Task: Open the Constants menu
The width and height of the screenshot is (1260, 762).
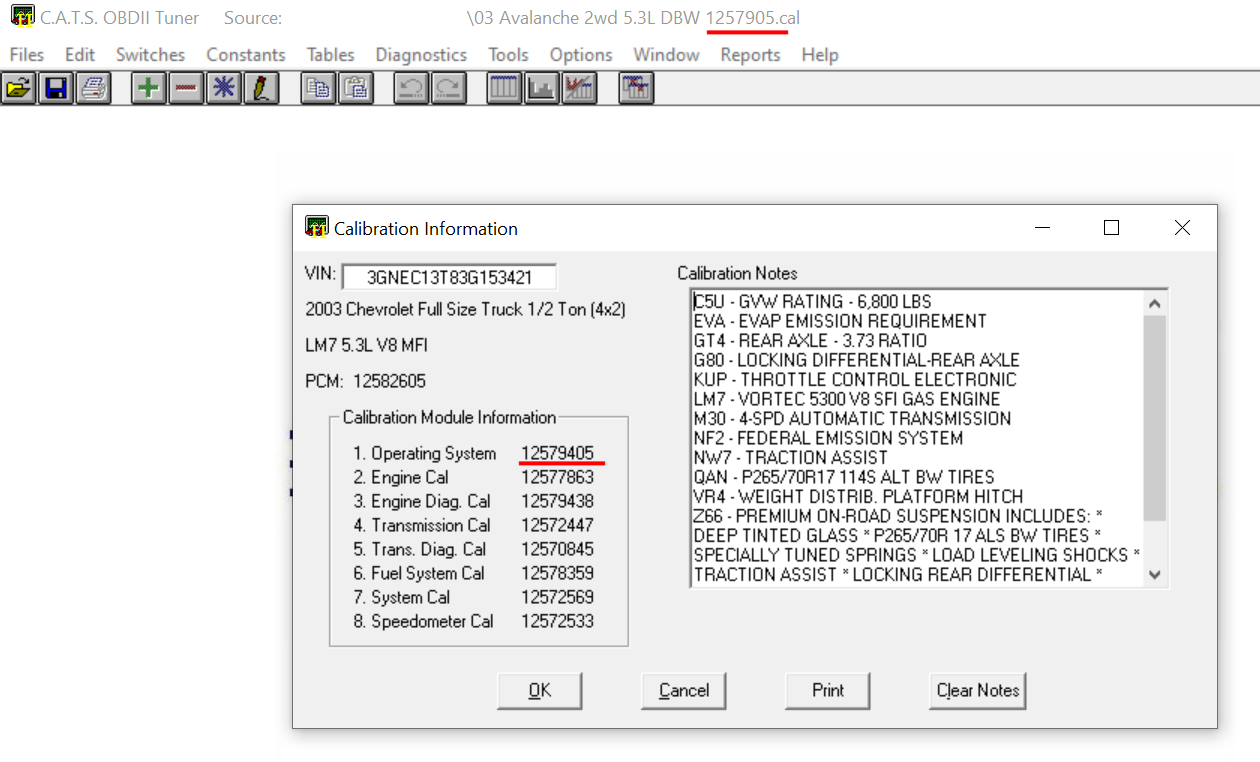Action: click(x=246, y=55)
